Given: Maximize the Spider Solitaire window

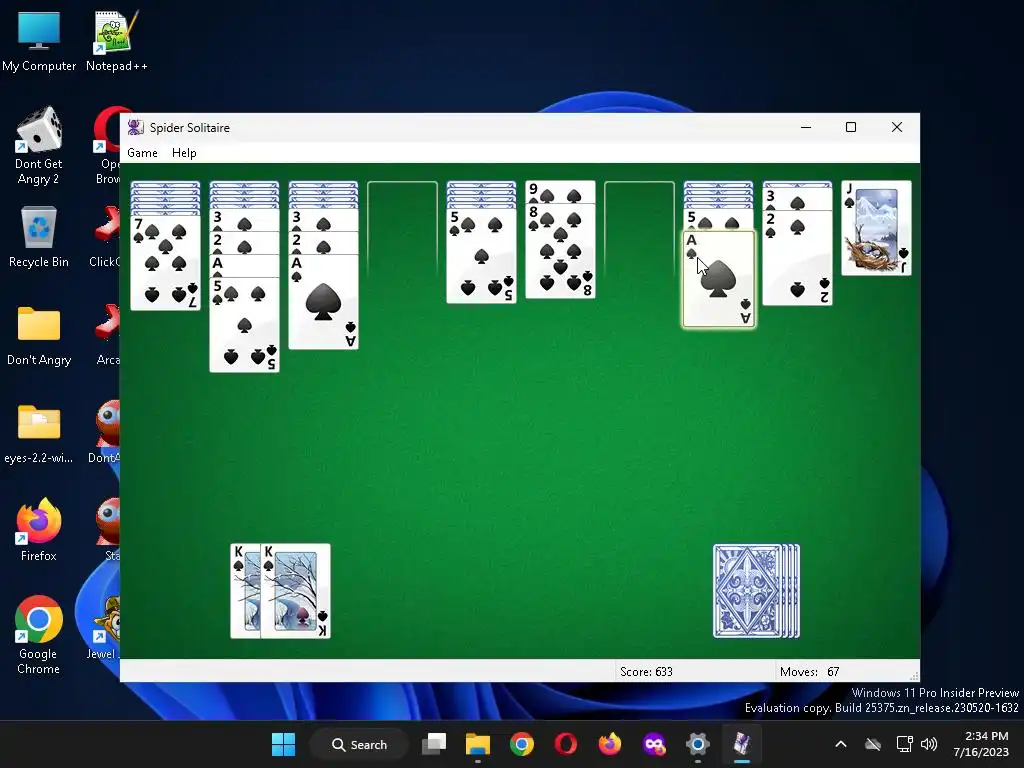Looking at the screenshot, I should click(x=851, y=127).
